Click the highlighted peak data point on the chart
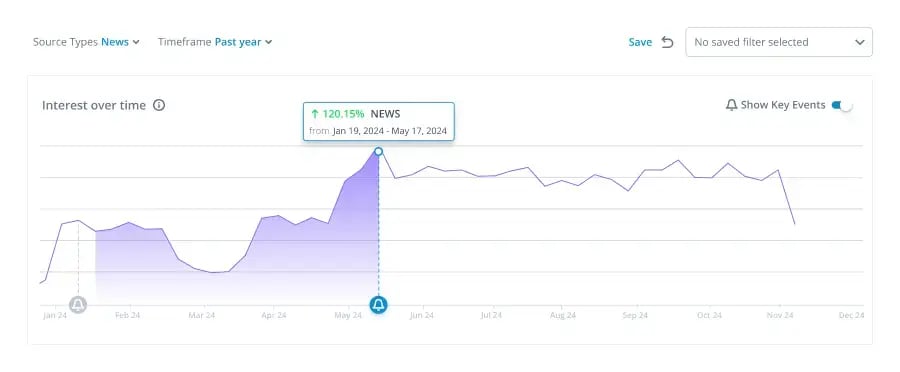 tap(378, 152)
